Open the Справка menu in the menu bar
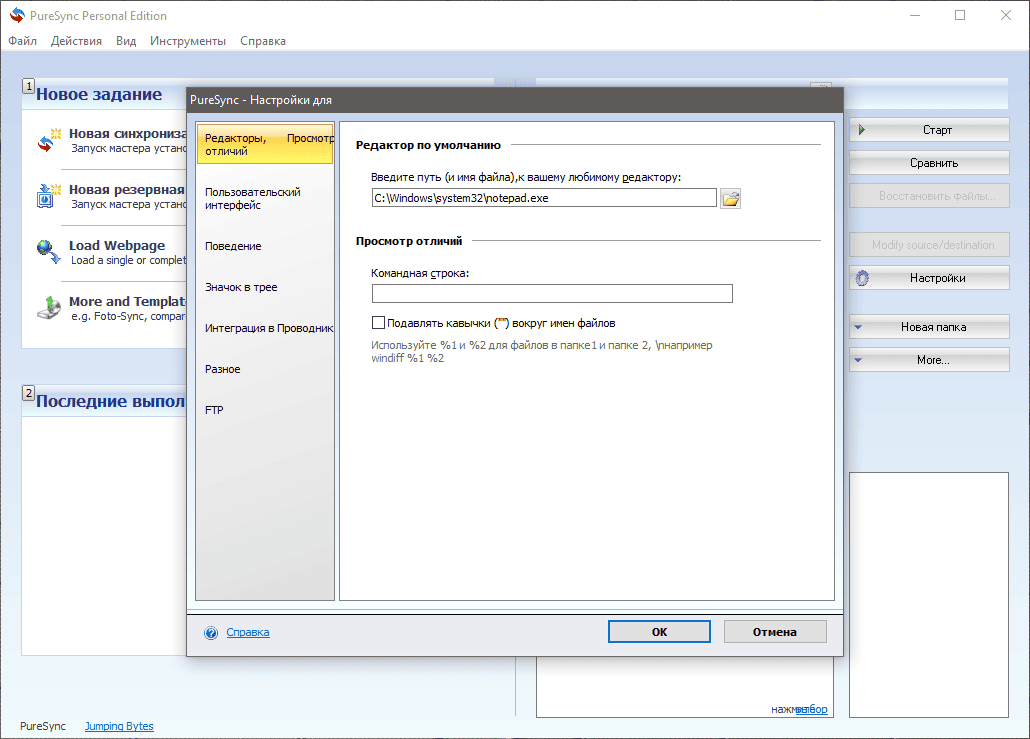Image resolution: width=1030 pixels, height=739 pixels. click(x=263, y=41)
